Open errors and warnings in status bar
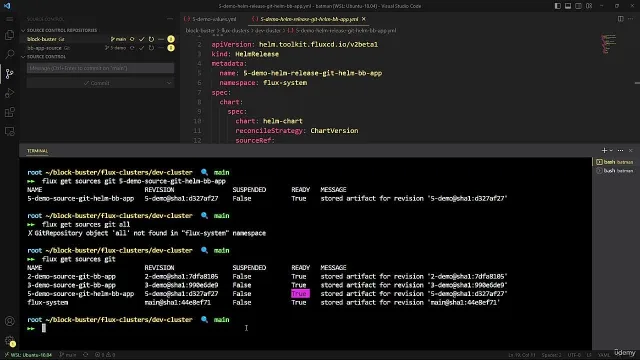The width and height of the screenshot is (640, 360). point(105,355)
